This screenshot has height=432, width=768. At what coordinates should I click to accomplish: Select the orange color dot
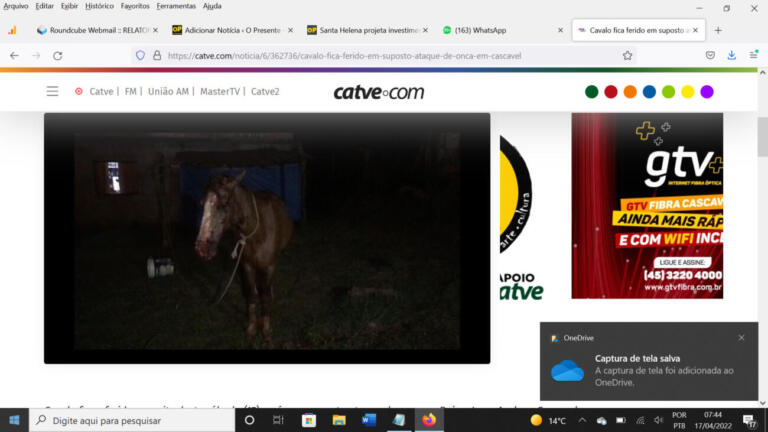630,92
